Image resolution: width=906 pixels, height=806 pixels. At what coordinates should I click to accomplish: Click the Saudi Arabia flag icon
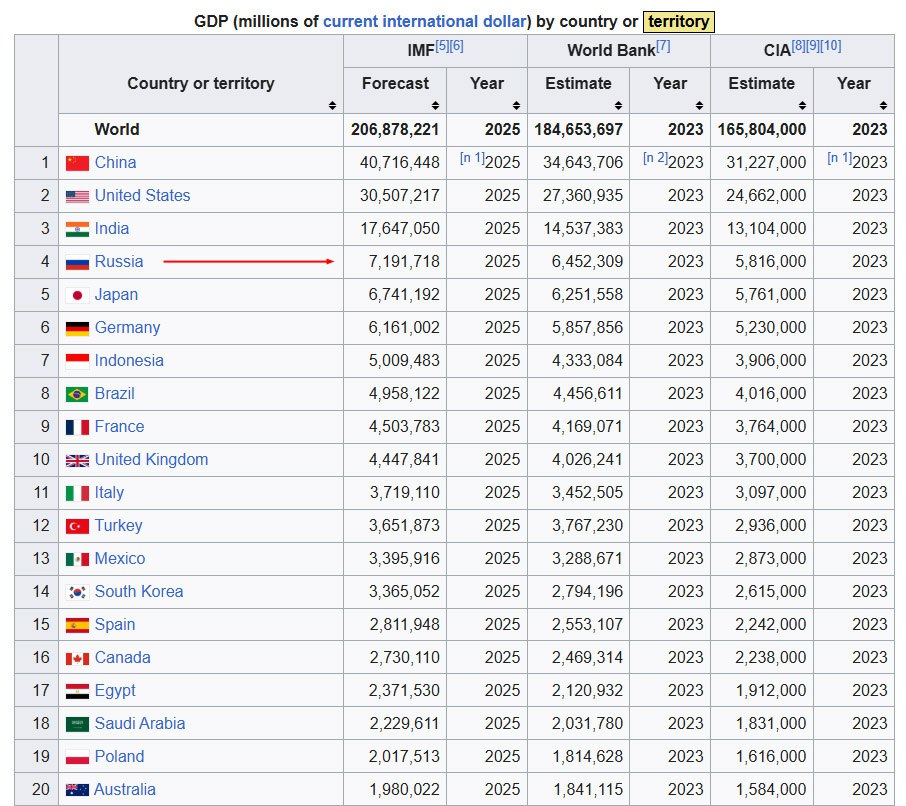[x=77, y=724]
